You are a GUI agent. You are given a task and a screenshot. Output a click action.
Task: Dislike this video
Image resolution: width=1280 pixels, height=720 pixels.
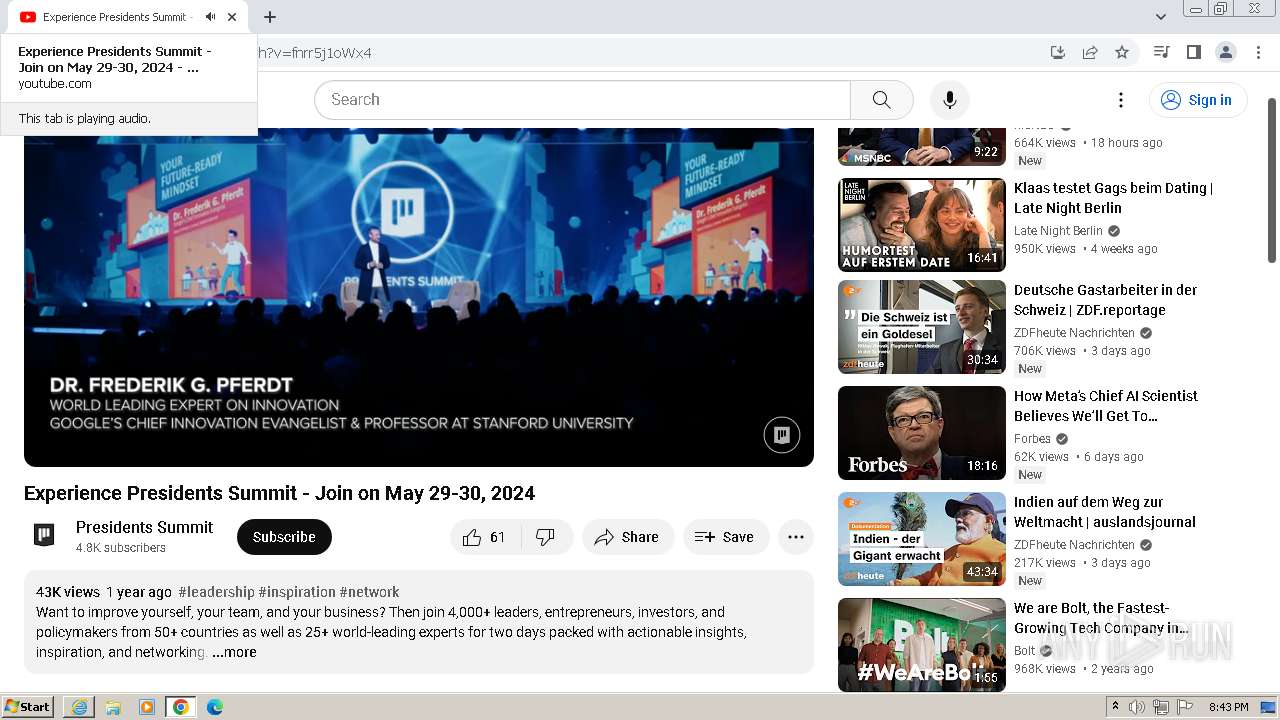pyautogui.click(x=546, y=537)
